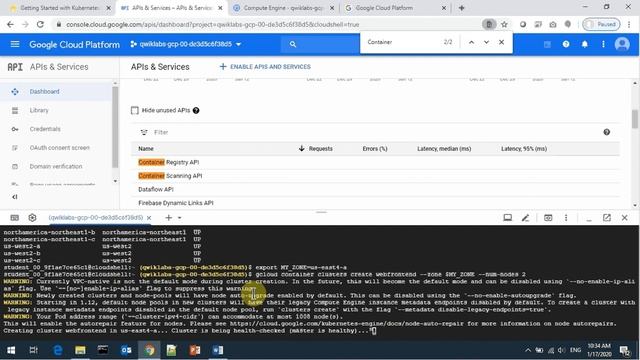The image size is (640, 360).
Task: Collapse the APIs & Services sidebar
Action: tap(15, 197)
